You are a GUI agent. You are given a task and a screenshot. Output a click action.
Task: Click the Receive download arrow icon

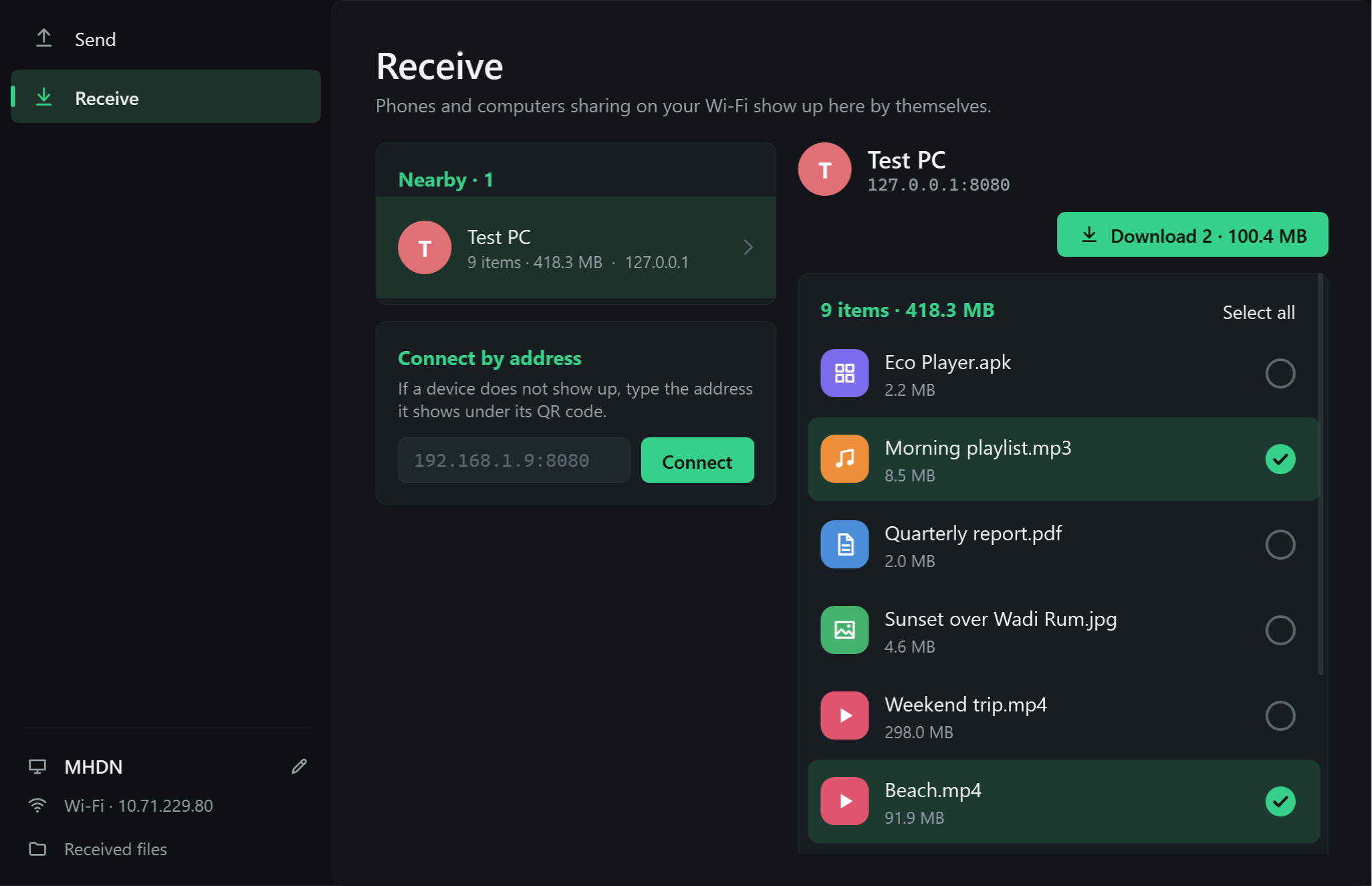(x=43, y=97)
